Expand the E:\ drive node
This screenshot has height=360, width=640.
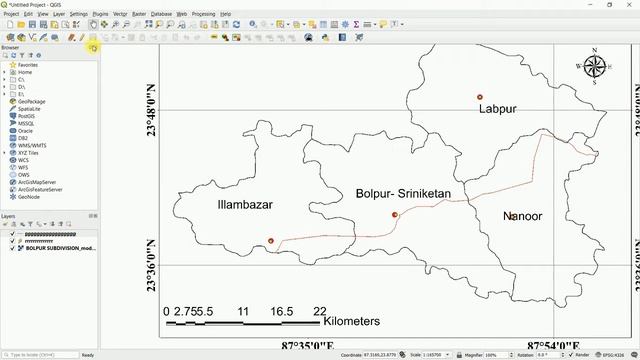coord(4,94)
